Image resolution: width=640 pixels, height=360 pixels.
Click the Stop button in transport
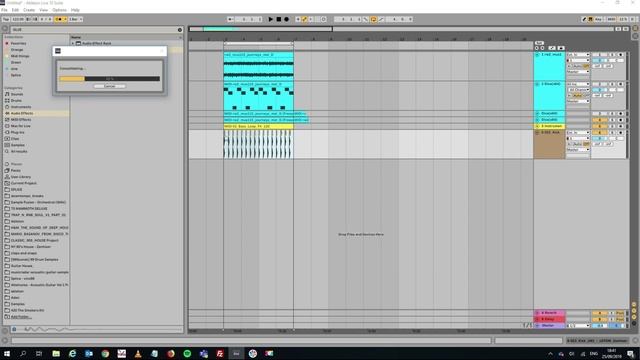pos(279,19)
